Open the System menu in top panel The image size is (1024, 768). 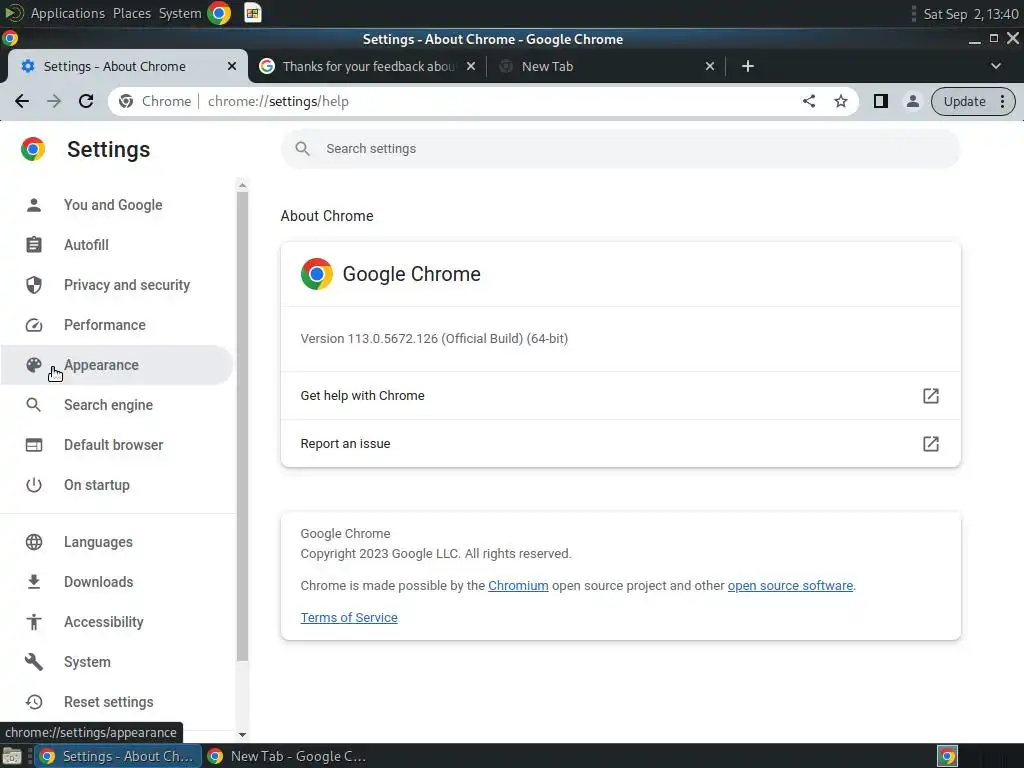pos(180,13)
